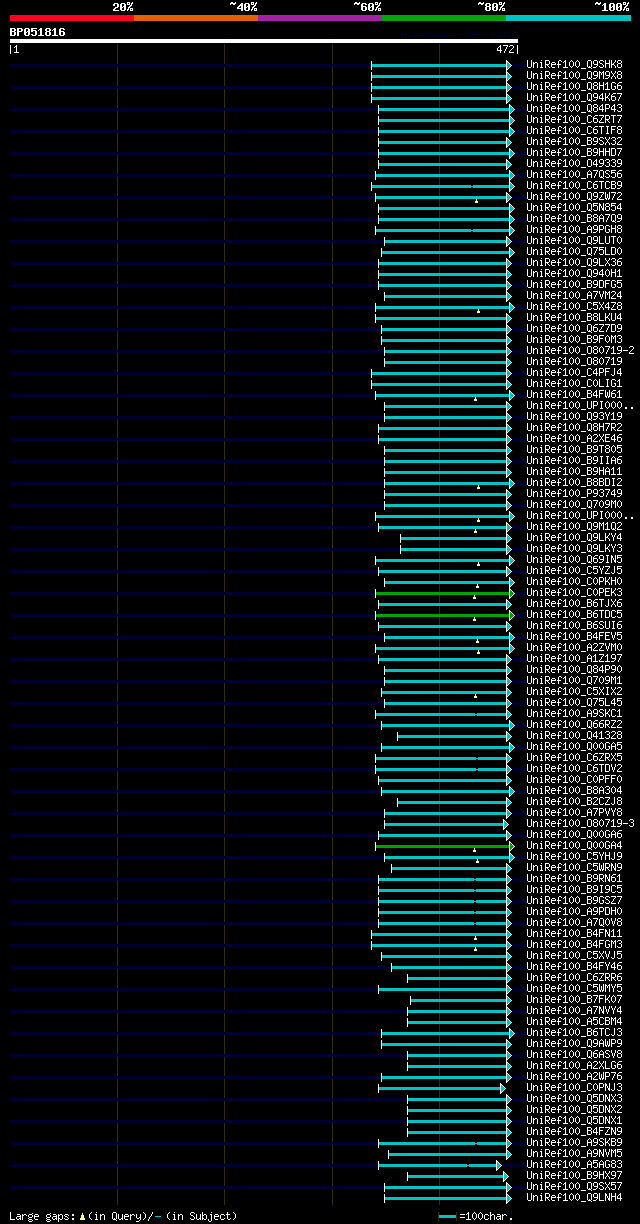This screenshot has height=1224, width=640.
Task: Select the UniRef100_Q69IN5 label
Action: pyautogui.click(x=574, y=559)
